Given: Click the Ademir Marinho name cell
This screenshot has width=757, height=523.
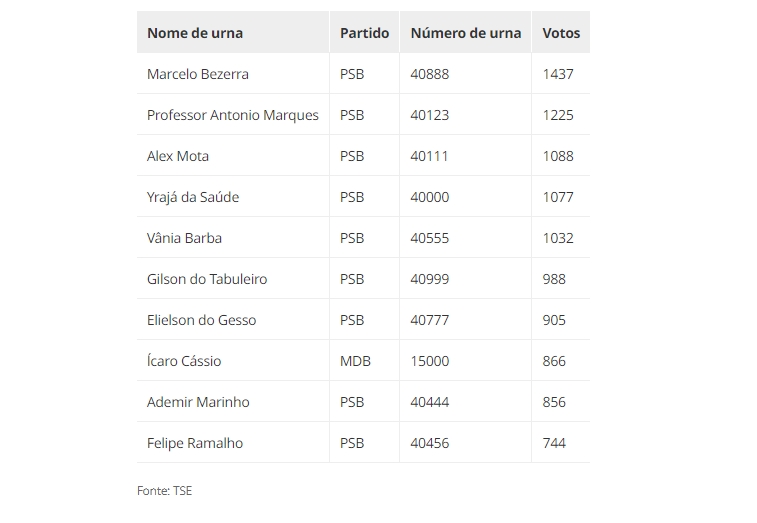Looking at the screenshot, I should (233, 402).
